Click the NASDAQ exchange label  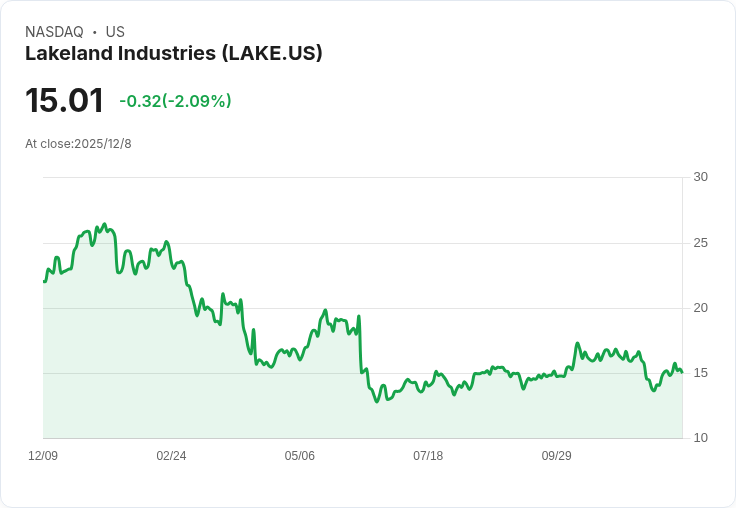pyautogui.click(x=54, y=32)
